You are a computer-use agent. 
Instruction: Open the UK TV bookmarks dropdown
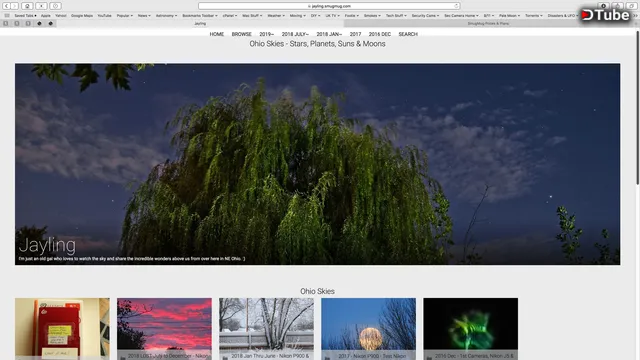[332, 16]
